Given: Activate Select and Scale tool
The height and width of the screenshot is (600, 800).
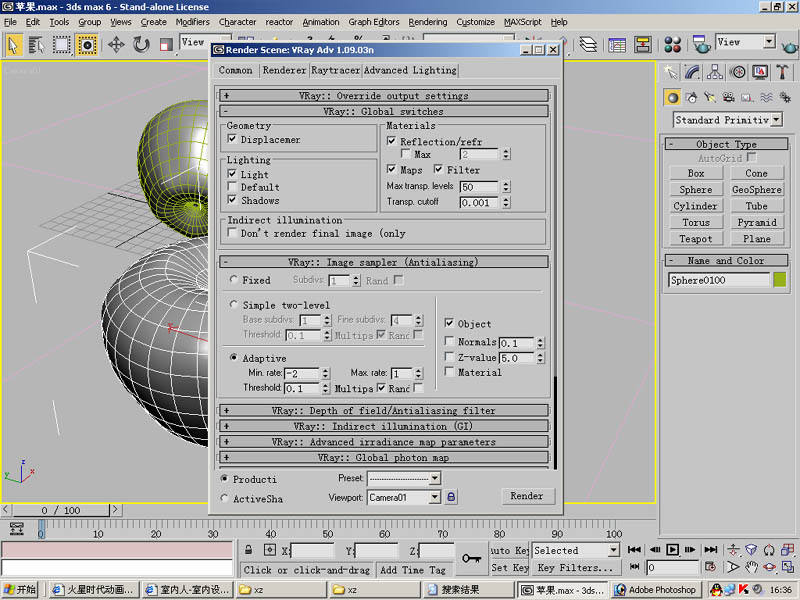Looking at the screenshot, I should pyautogui.click(x=166, y=45).
